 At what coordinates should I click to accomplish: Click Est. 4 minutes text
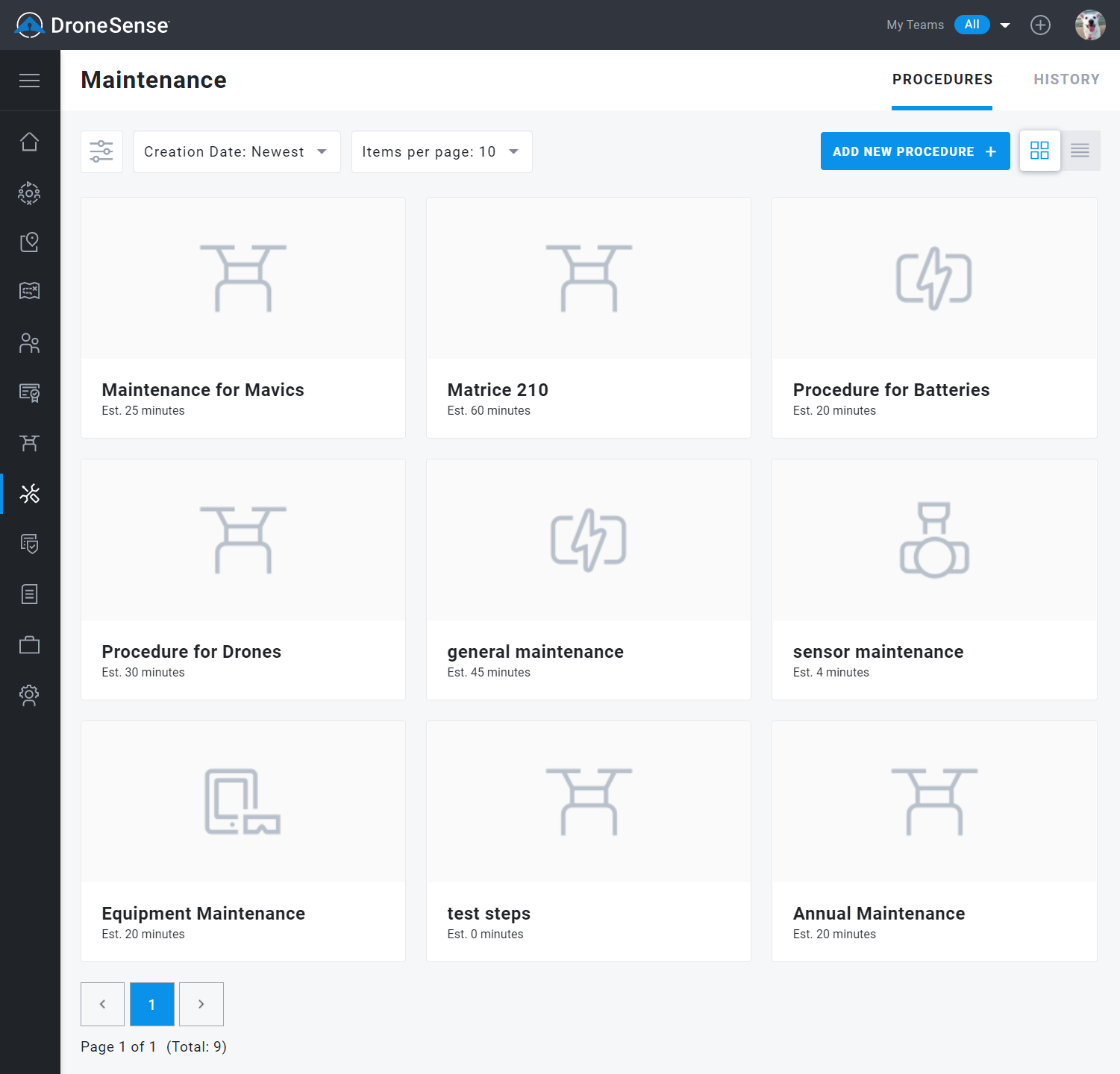(x=830, y=673)
